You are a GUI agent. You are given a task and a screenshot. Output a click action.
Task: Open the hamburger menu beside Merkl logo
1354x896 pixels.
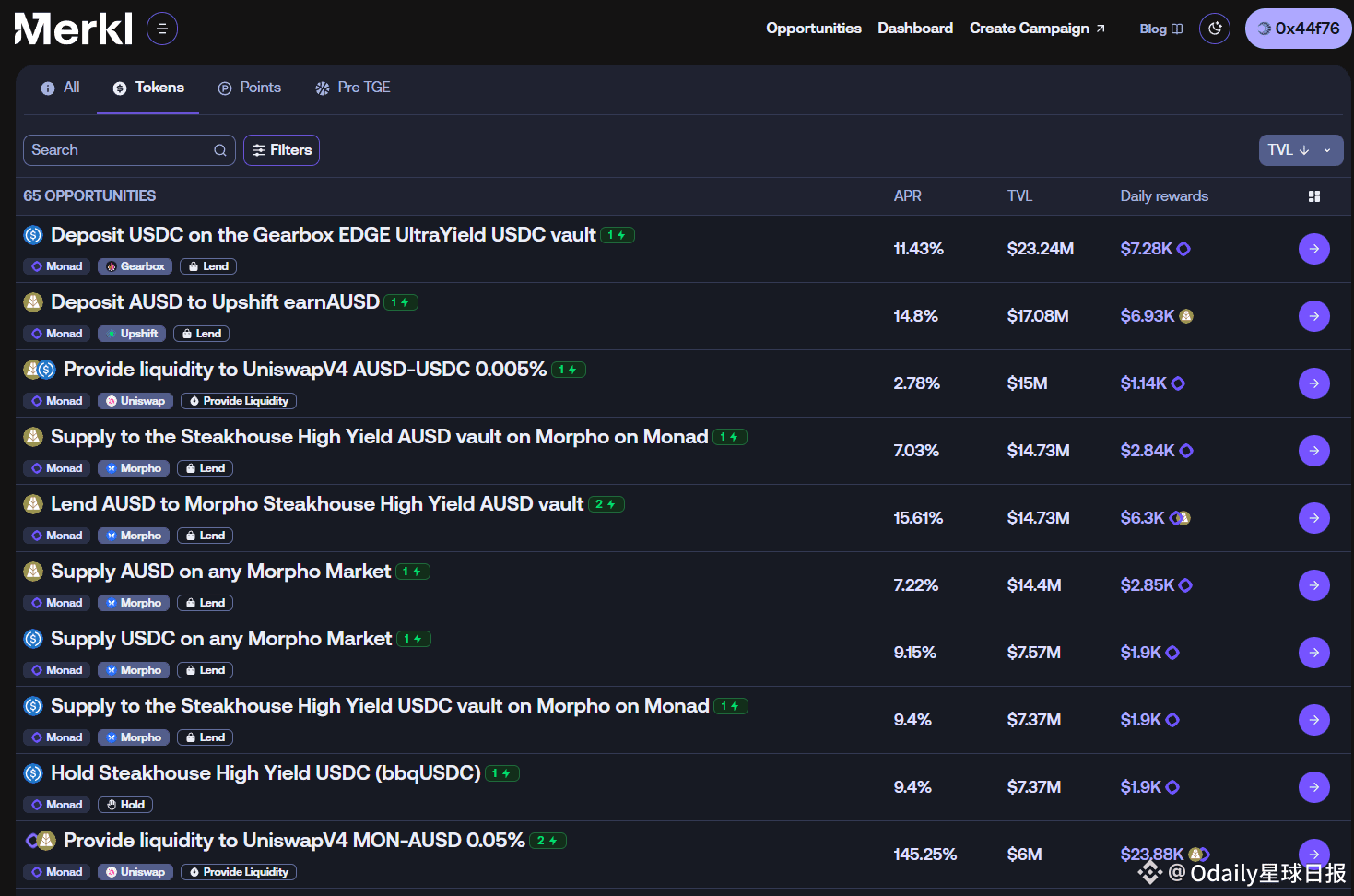click(x=162, y=29)
